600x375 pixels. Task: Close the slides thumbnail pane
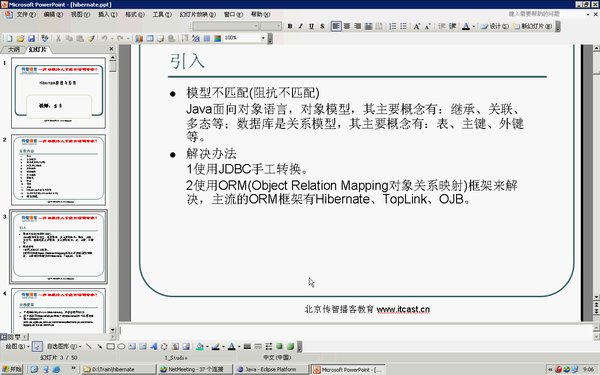tap(111, 49)
